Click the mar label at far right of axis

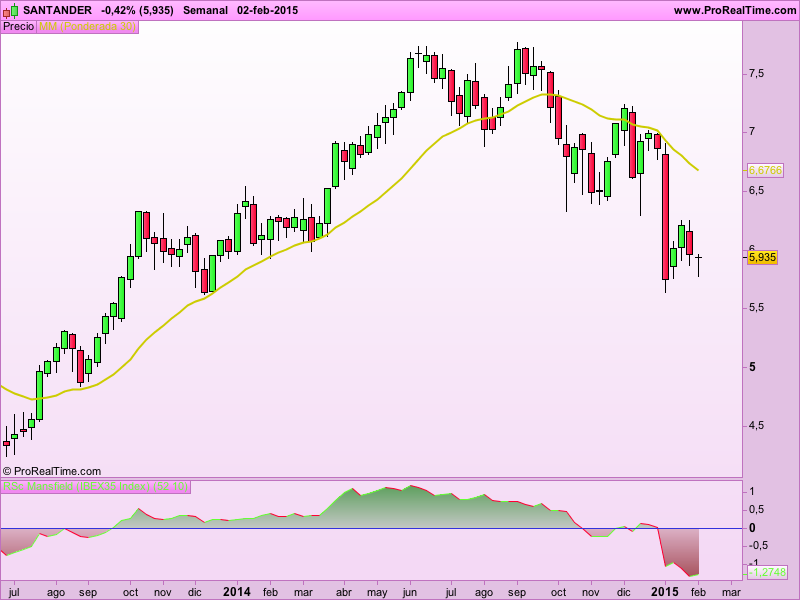click(x=732, y=592)
